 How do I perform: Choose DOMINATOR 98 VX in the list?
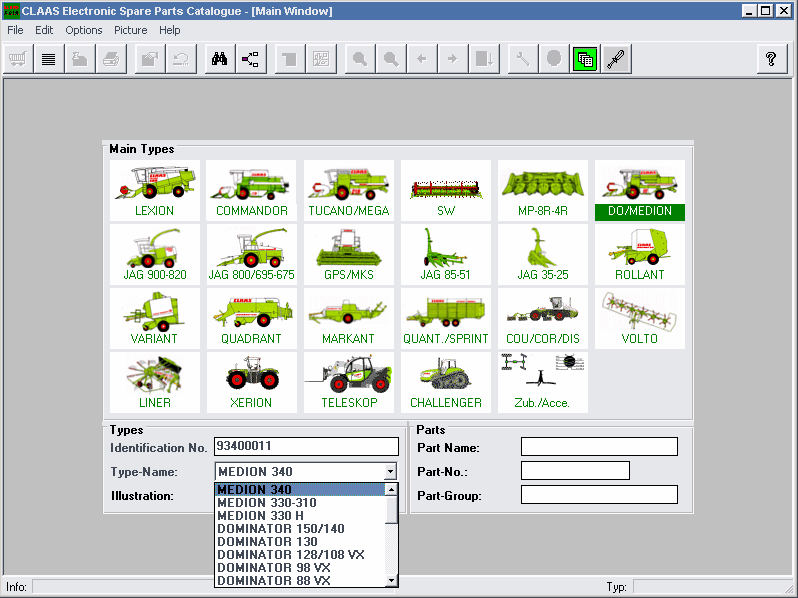(300, 567)
